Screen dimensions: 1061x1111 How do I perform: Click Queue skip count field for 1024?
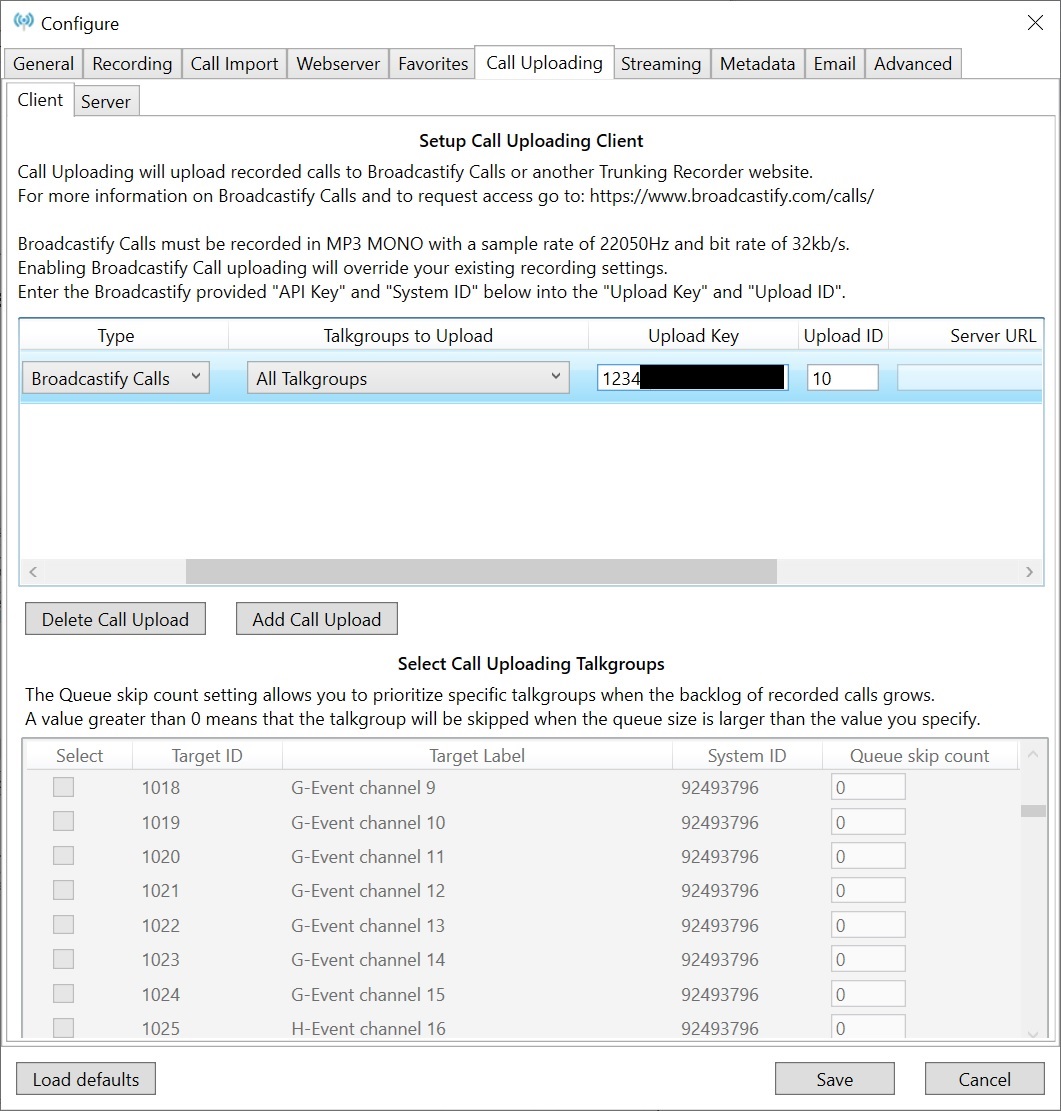[868, 994]
